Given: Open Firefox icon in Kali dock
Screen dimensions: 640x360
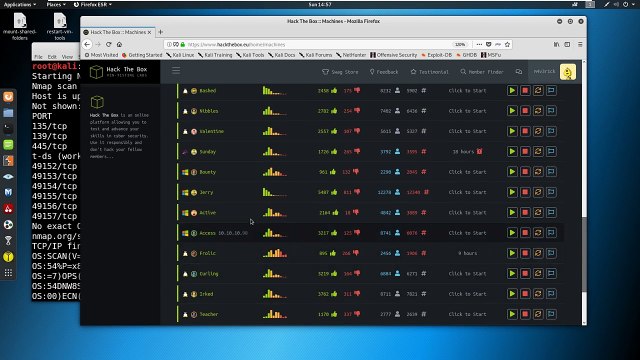Looking at the screenshot, I should [x=8, y=97].
